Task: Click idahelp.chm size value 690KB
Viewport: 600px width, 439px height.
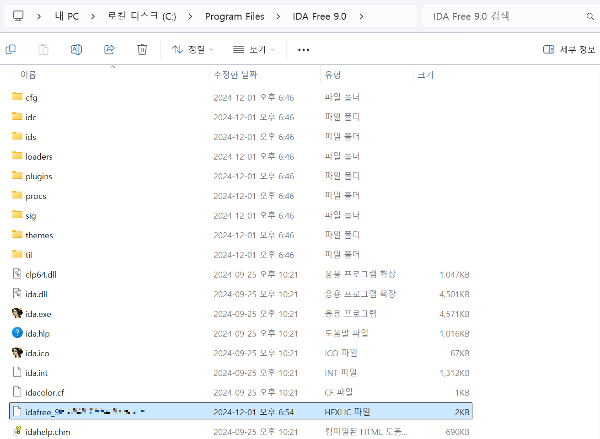Action: pyautogui.click(x=457, y=432)
